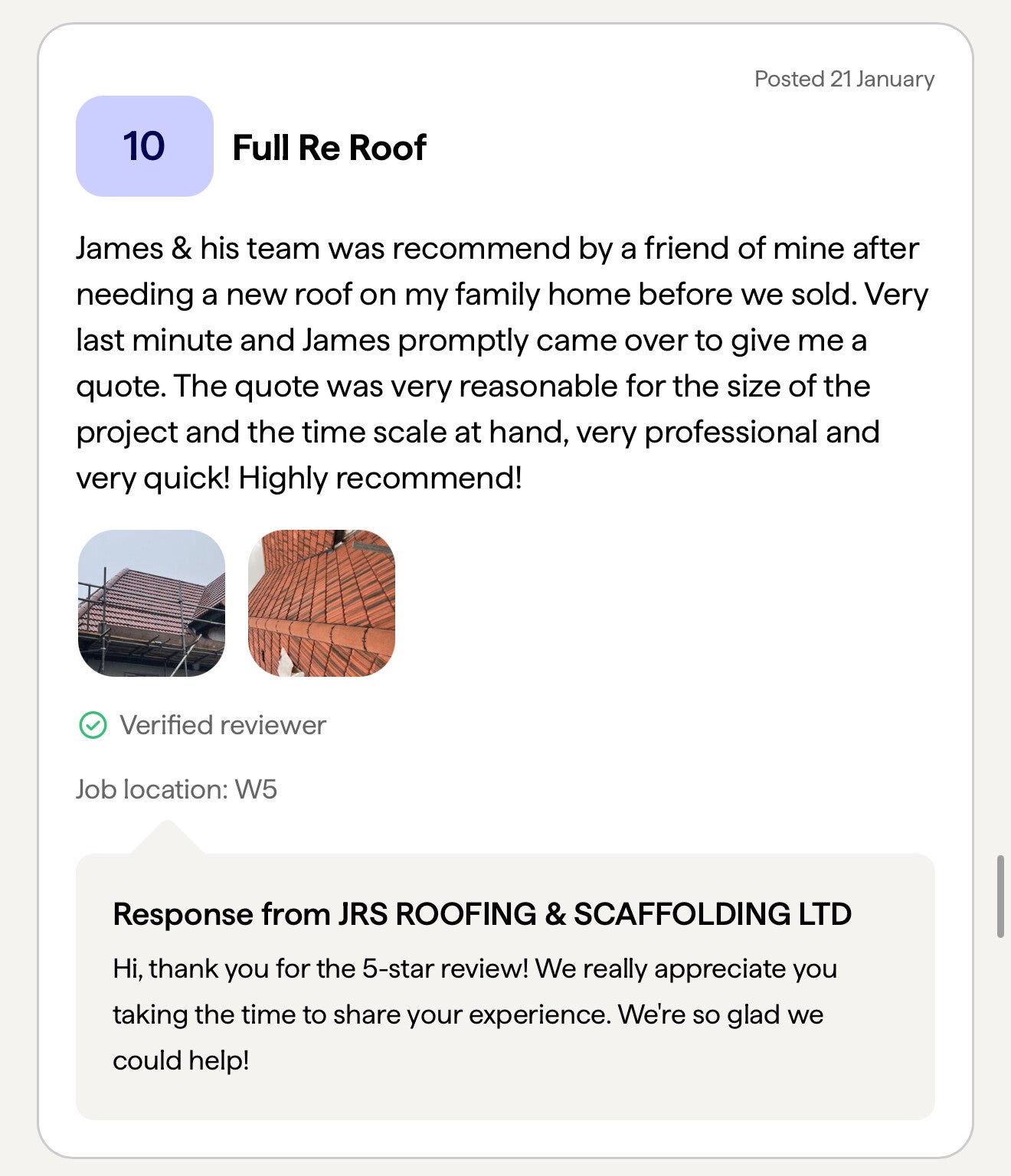Image resolution: width=1011 pixels, height=1176 pixels.
Task: Click the W5 postcode
Action: click(256, 789)
